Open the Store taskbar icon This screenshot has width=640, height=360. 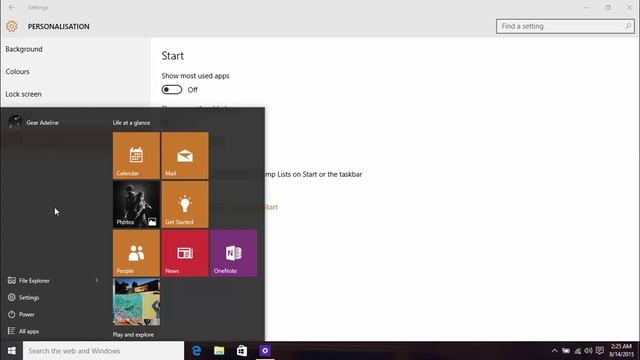click(242, 351)
